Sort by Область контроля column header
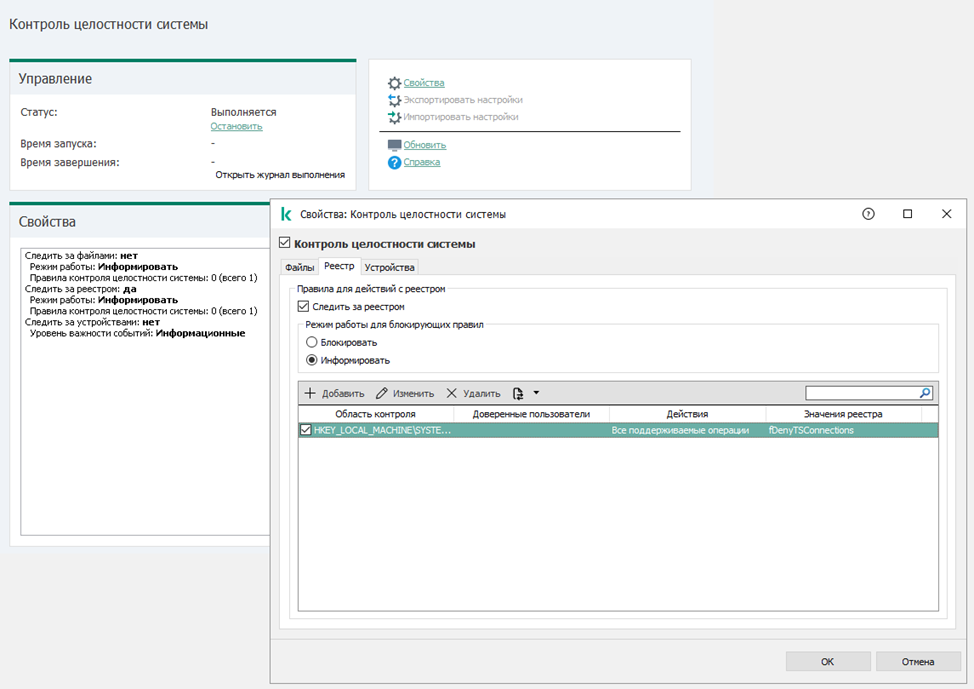974x689 pixels. (375, 413)
